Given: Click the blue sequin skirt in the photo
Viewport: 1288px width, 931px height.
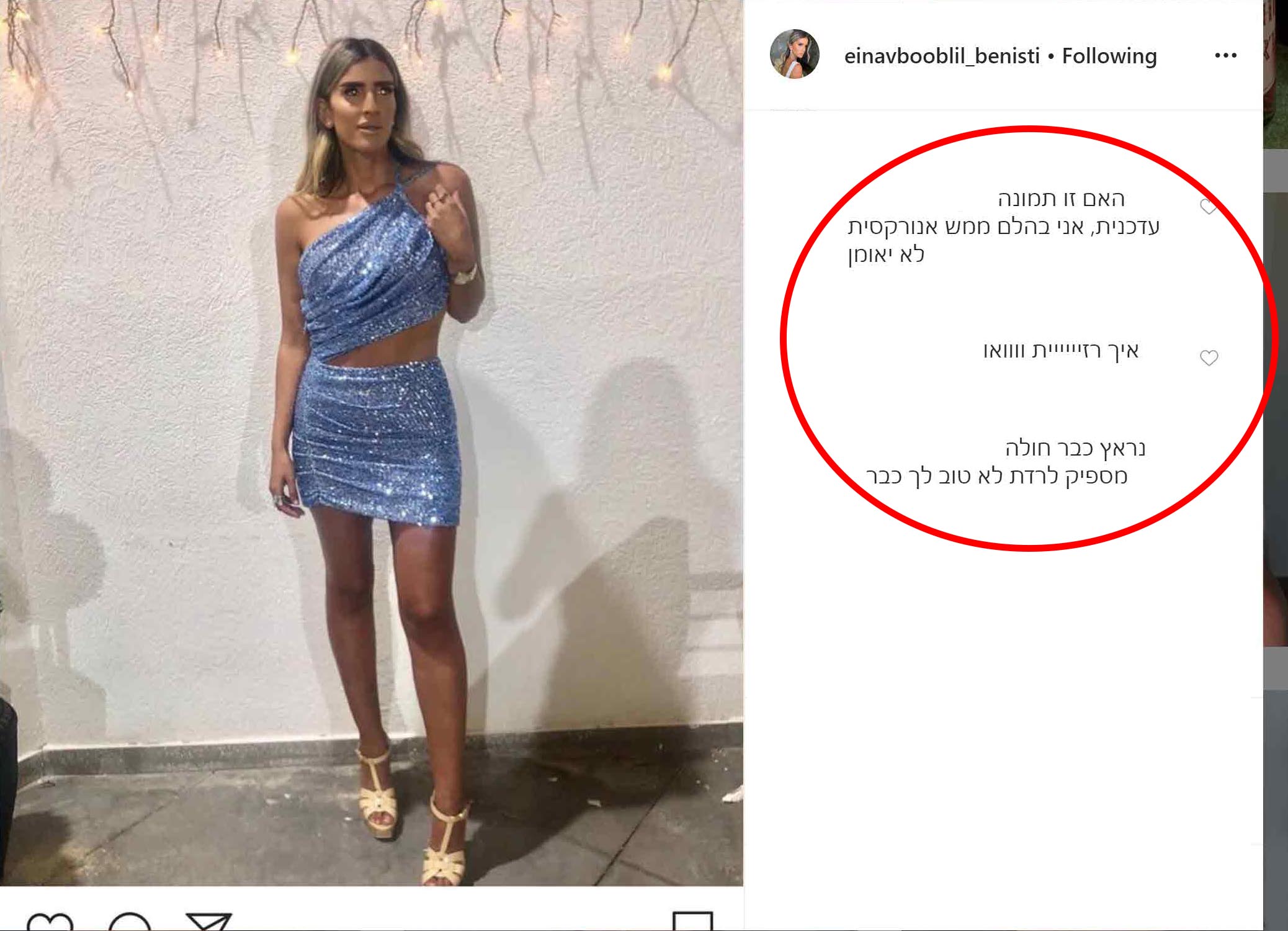Looking at the screenshot, I should coord(376,442).
